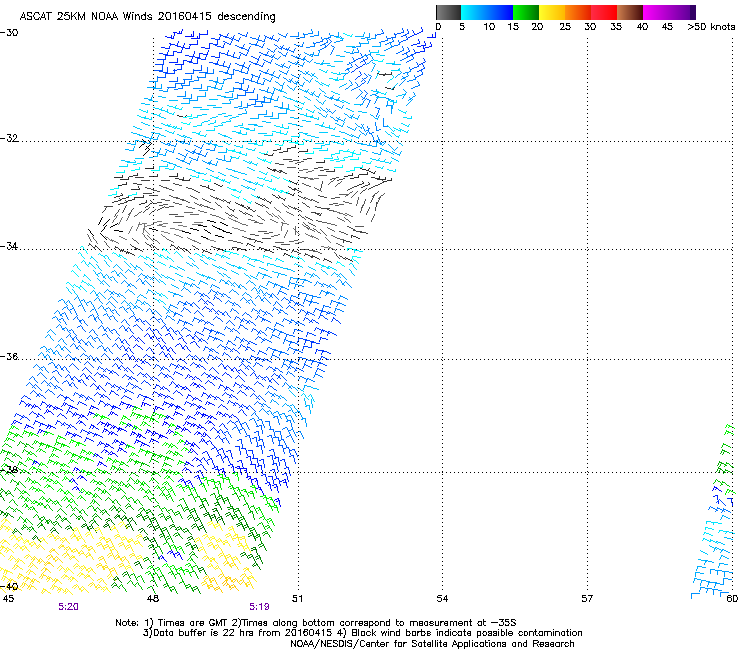This screenshot has height=650, width=740.
Task: Click the longitude axis label 57
Action: [x=587, y=599]
